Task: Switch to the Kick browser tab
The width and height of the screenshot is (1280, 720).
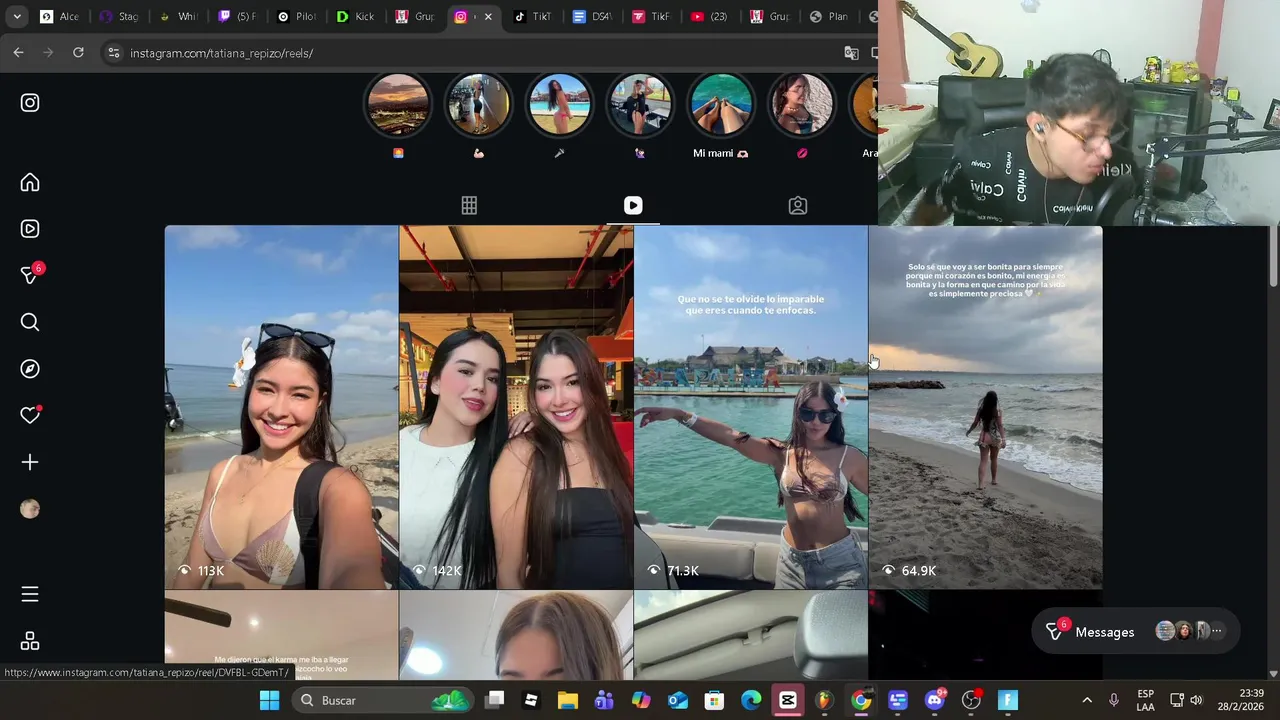Action: 358,17
